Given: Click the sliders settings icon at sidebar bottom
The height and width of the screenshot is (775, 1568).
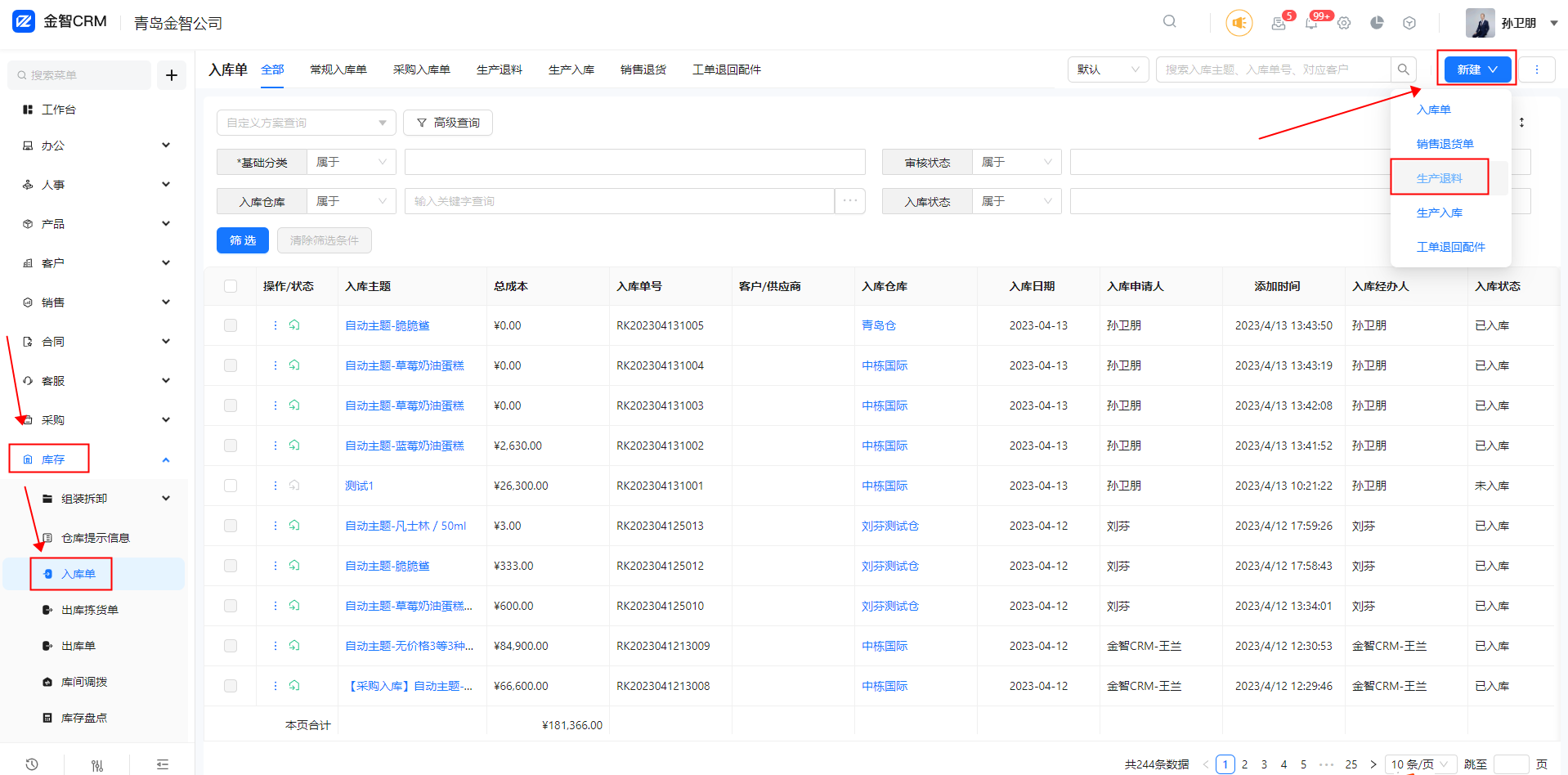Looking at the screenshot, I should tap(97, 765).
